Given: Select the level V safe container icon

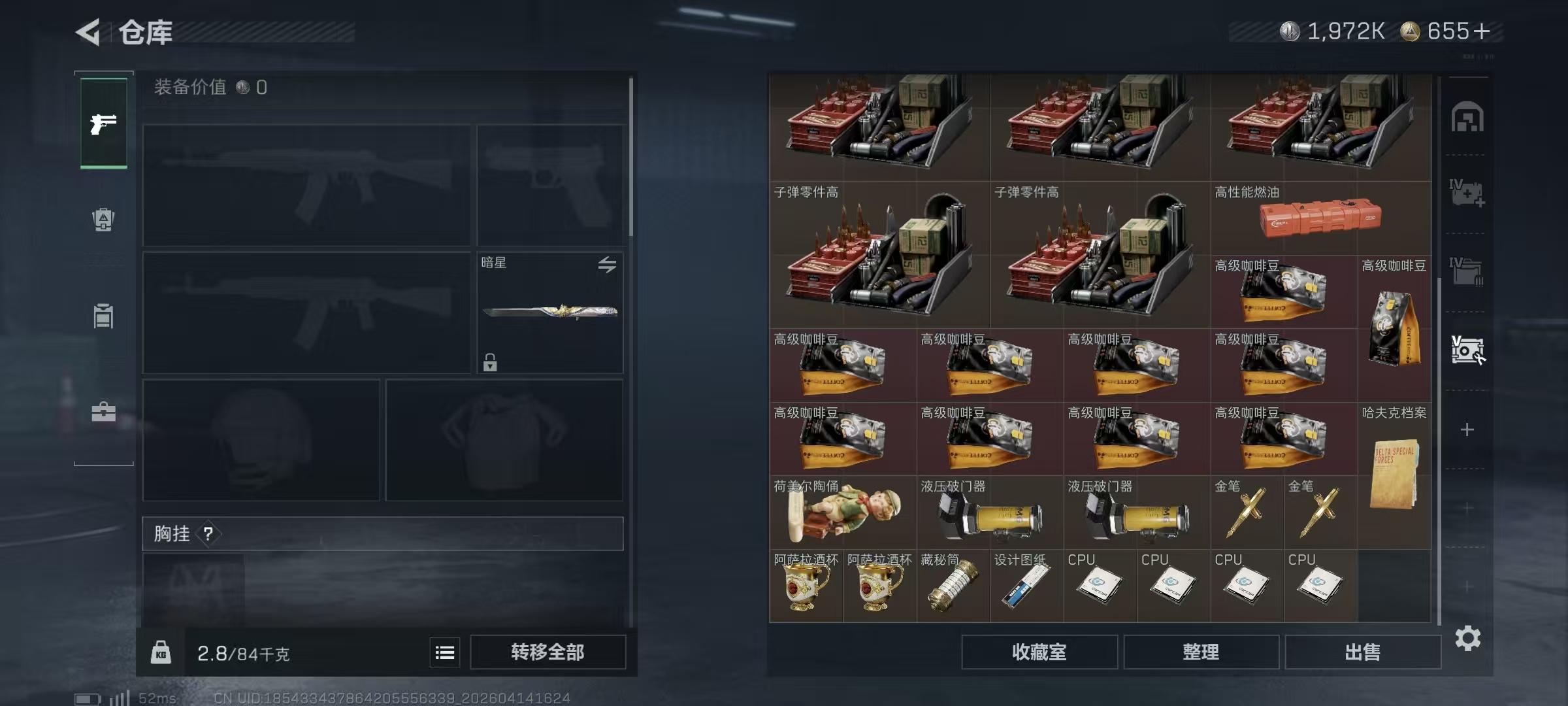Looking at the screenshot, I should tap(1467, 350).
